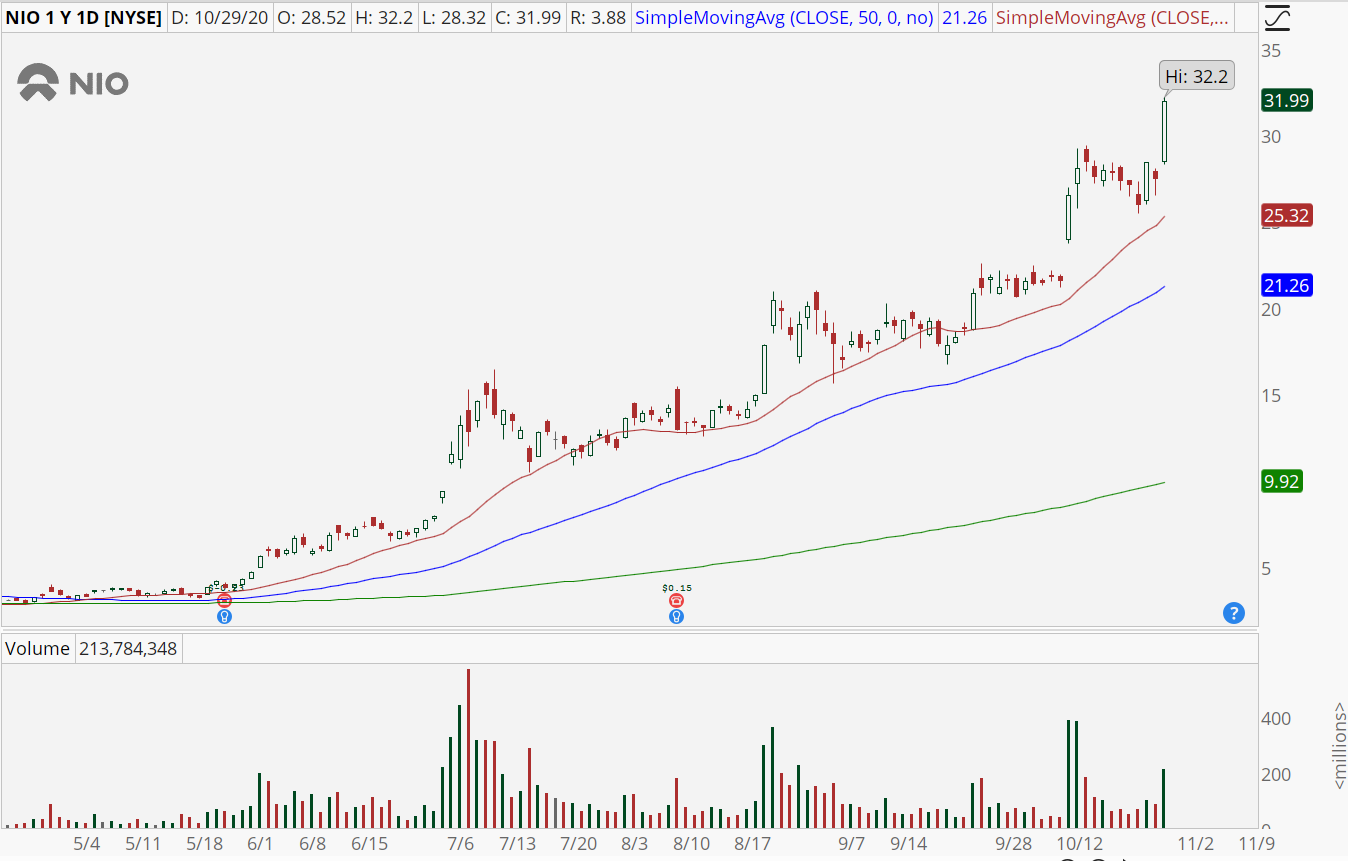This screenshot has height=861, width=1348.
Task: Click the O: 28.52 open value
Action: pos(310,17)
